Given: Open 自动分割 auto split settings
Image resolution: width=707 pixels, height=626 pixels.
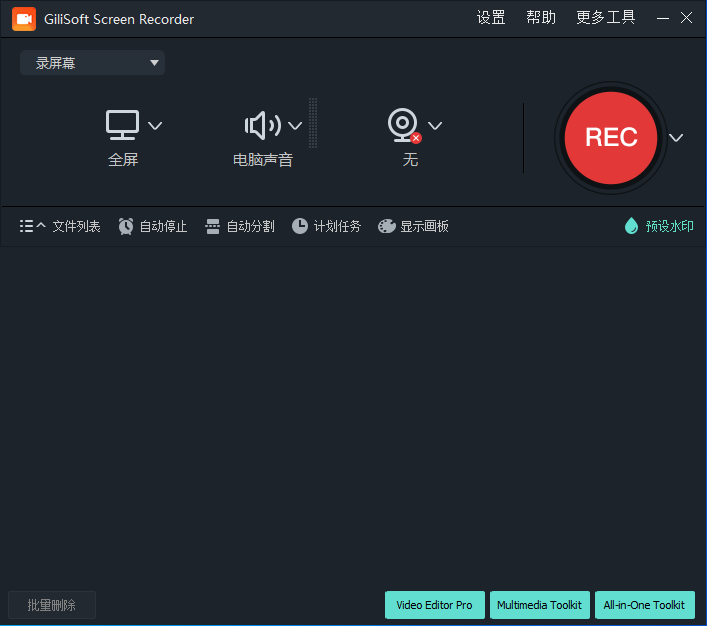Looking at the screenshot, I should pyautogui.click(x=250, y=226).
